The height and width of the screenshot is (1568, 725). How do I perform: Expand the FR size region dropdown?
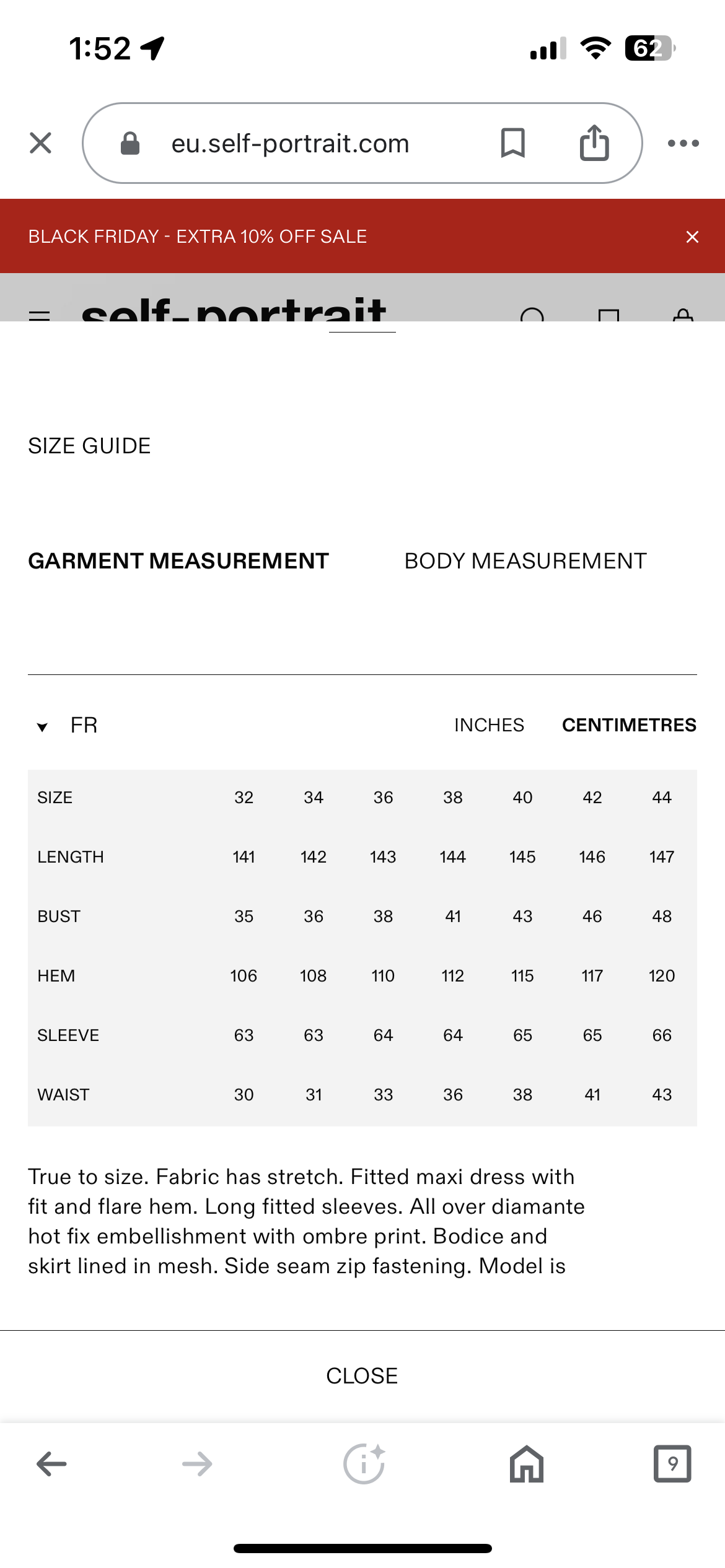coord(68,726)
